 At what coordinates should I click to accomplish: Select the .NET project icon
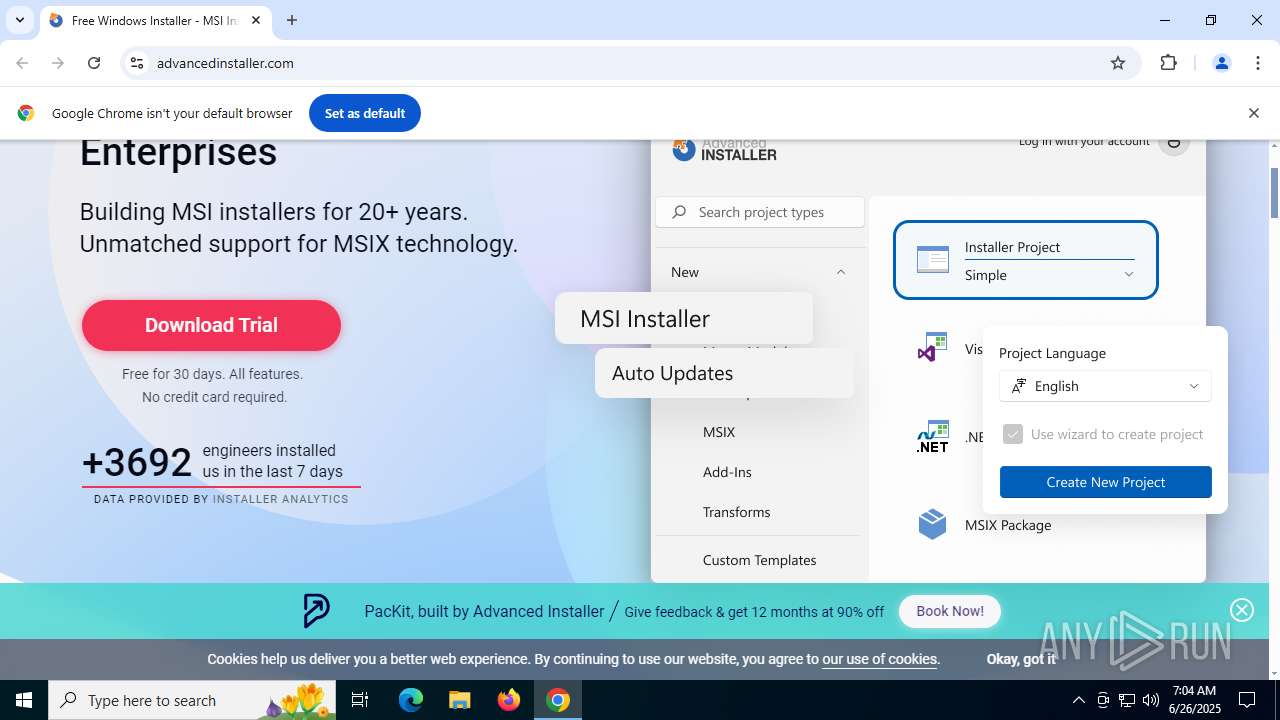(x=932, y=437)
